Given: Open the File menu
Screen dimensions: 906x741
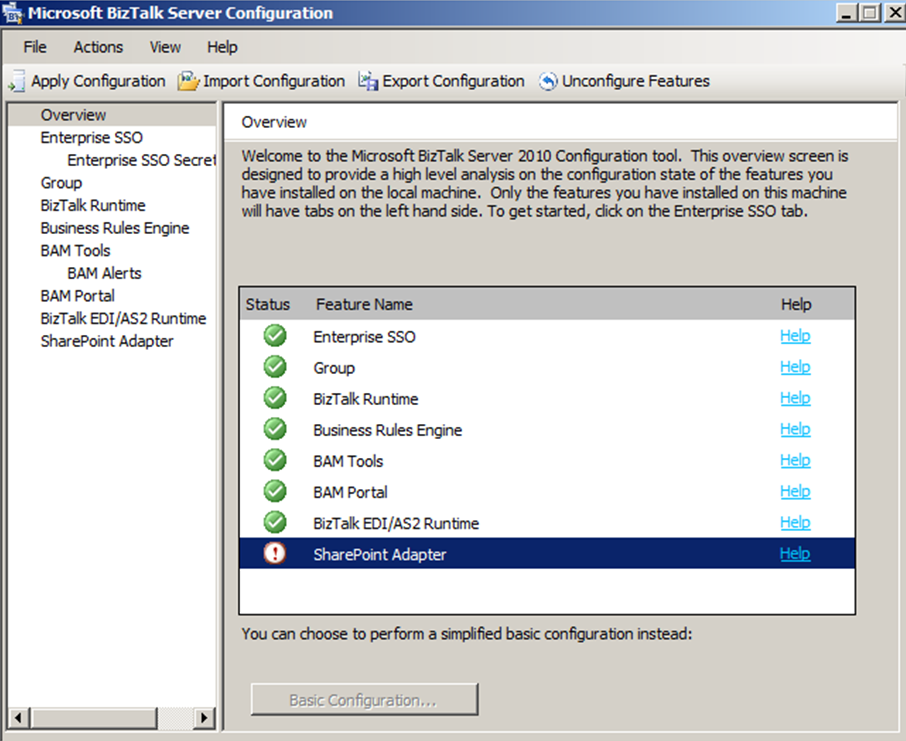Looking at the screenshot, I should [35, 47].
